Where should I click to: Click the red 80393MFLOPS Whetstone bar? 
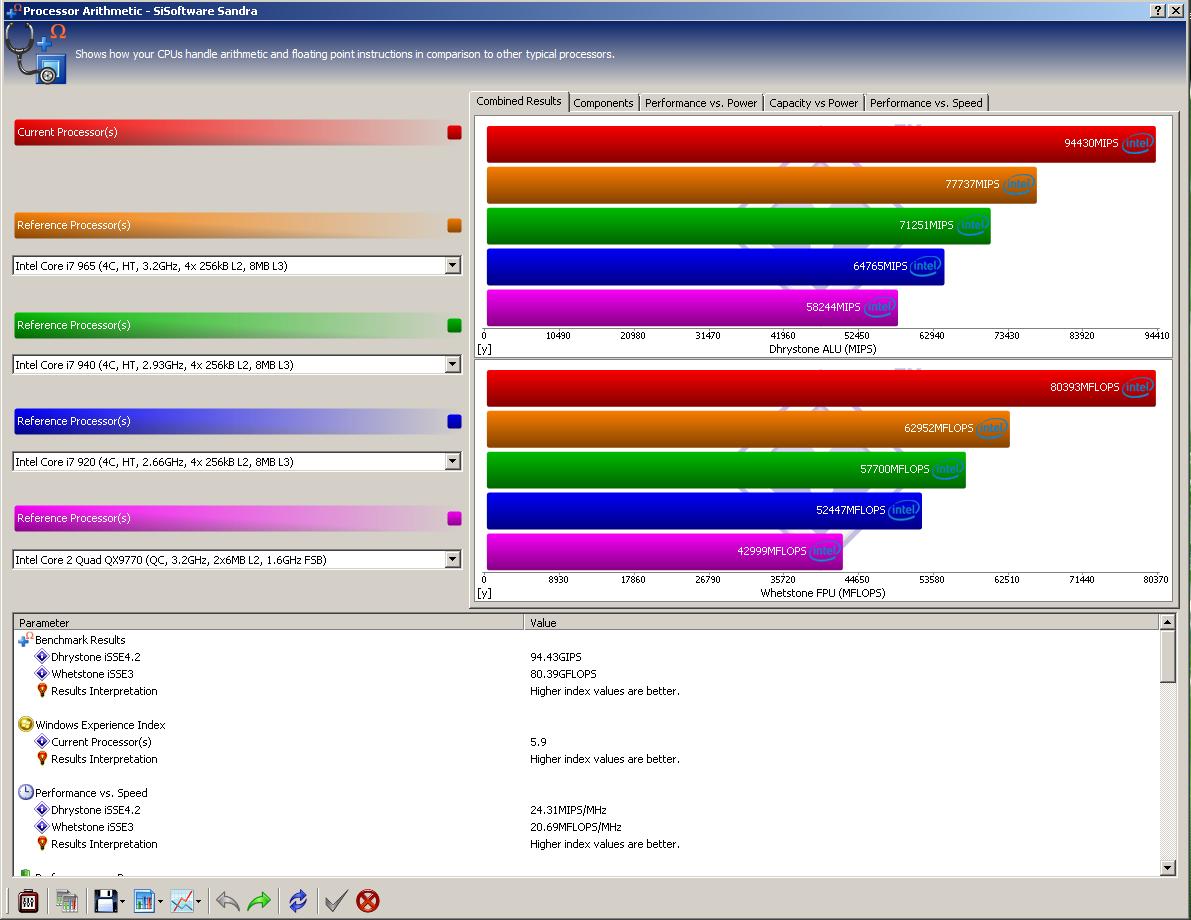coord(821,387)
